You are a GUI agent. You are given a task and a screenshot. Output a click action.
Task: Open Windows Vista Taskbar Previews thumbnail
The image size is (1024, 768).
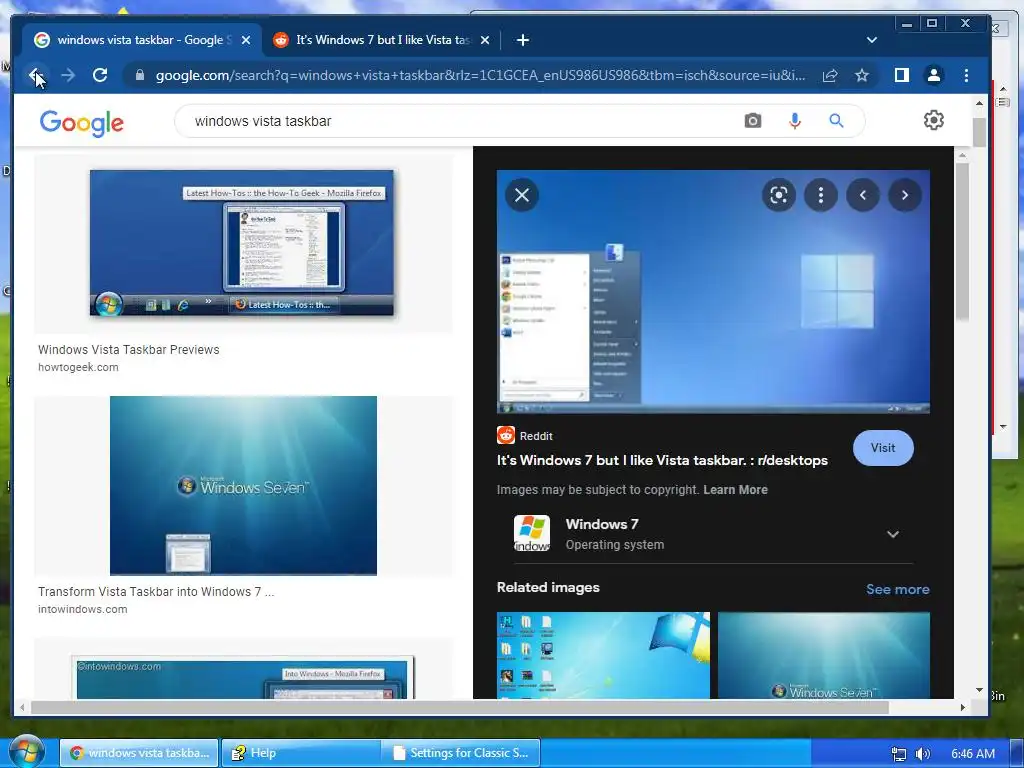(242, 243)
